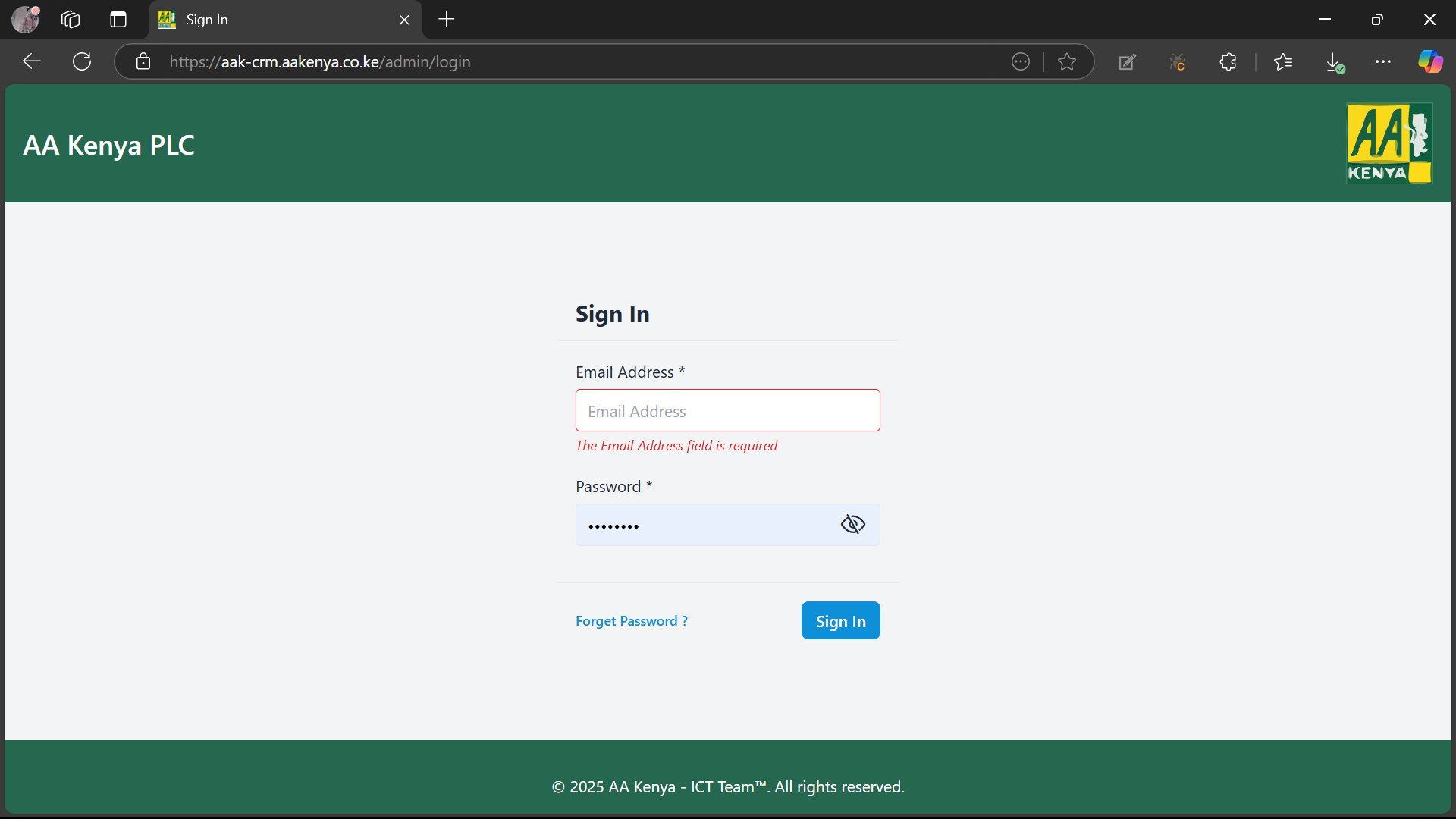Add this page to favorites star

(x=1067, y=62)
